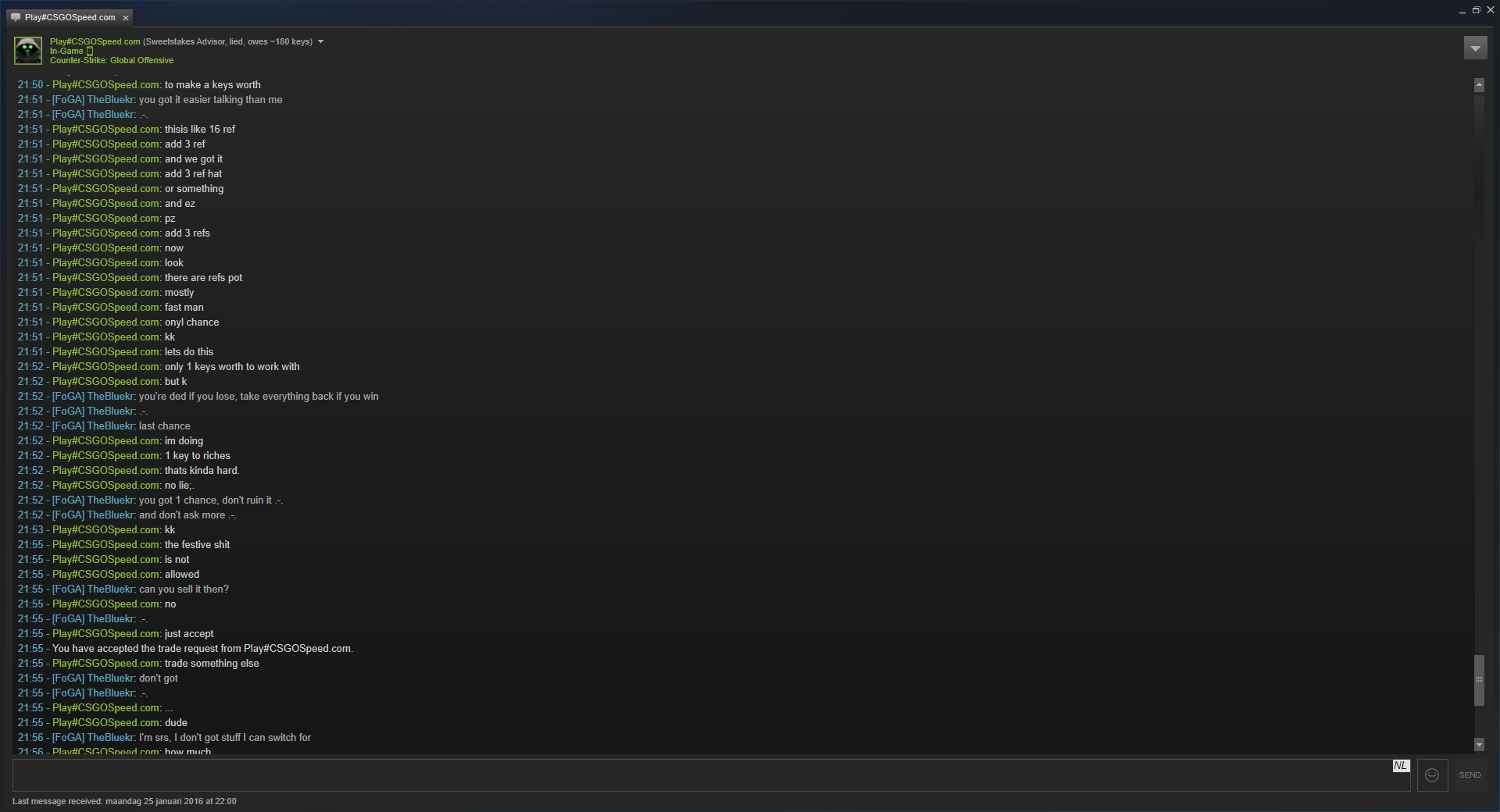Click the friend's avatar thumbnail
The width and height of the screenshot is (1500, 812).
pyautogui.click(x=28, y=51)
